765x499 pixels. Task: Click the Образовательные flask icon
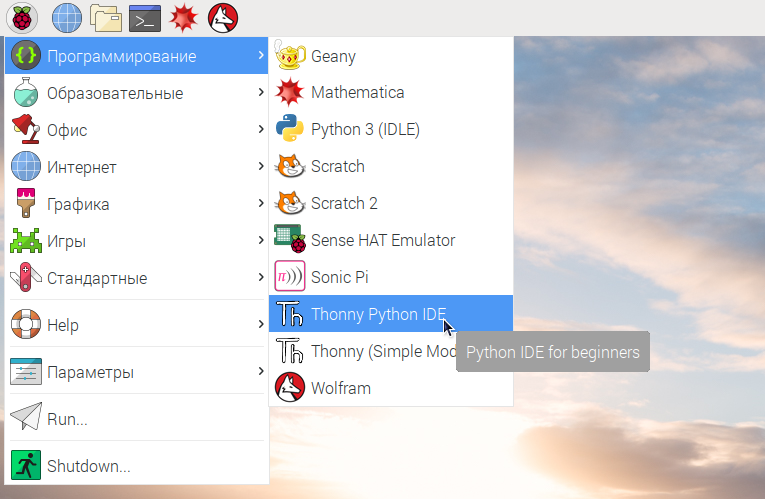[x=26, y=92]
